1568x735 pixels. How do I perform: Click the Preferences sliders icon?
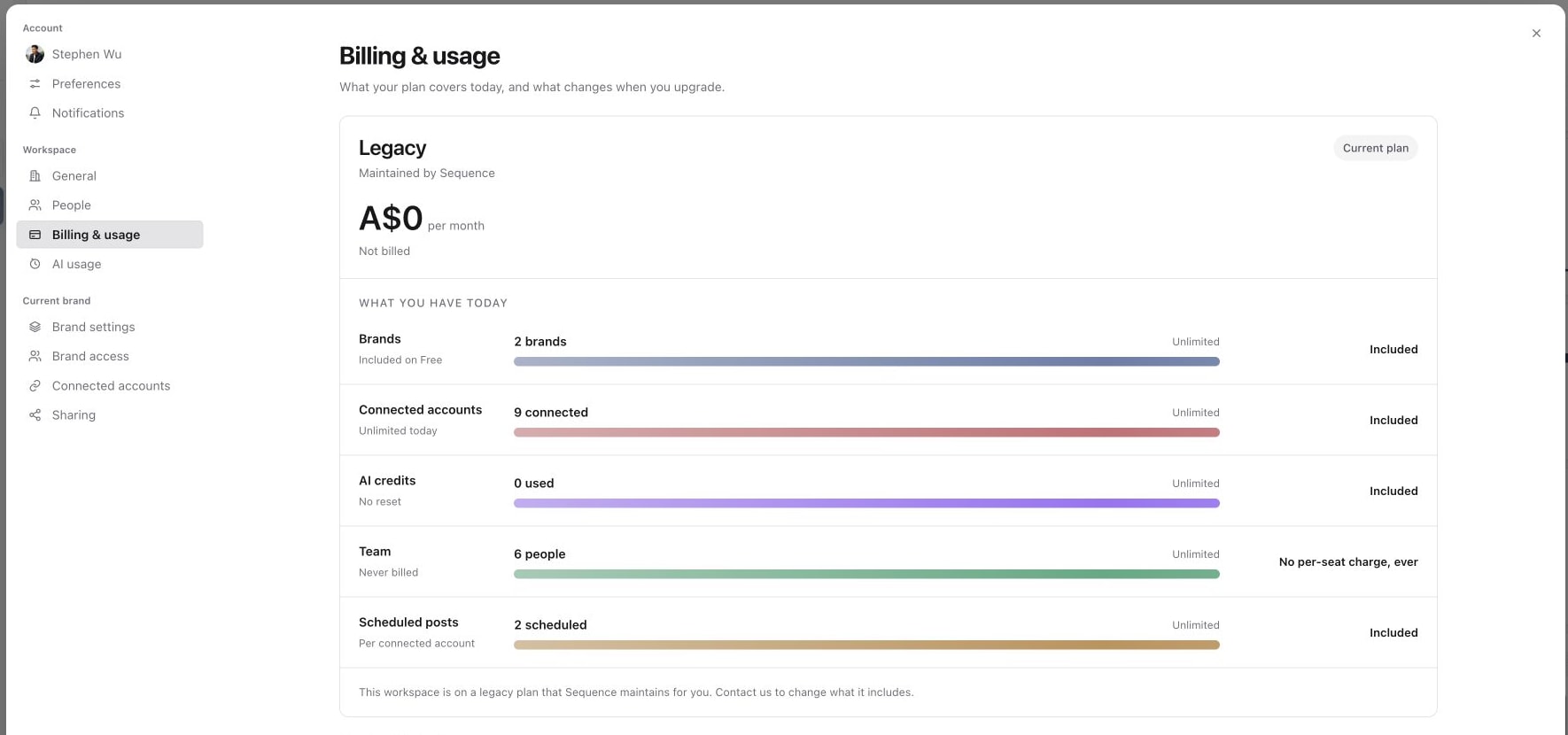(x=35, y=83)
